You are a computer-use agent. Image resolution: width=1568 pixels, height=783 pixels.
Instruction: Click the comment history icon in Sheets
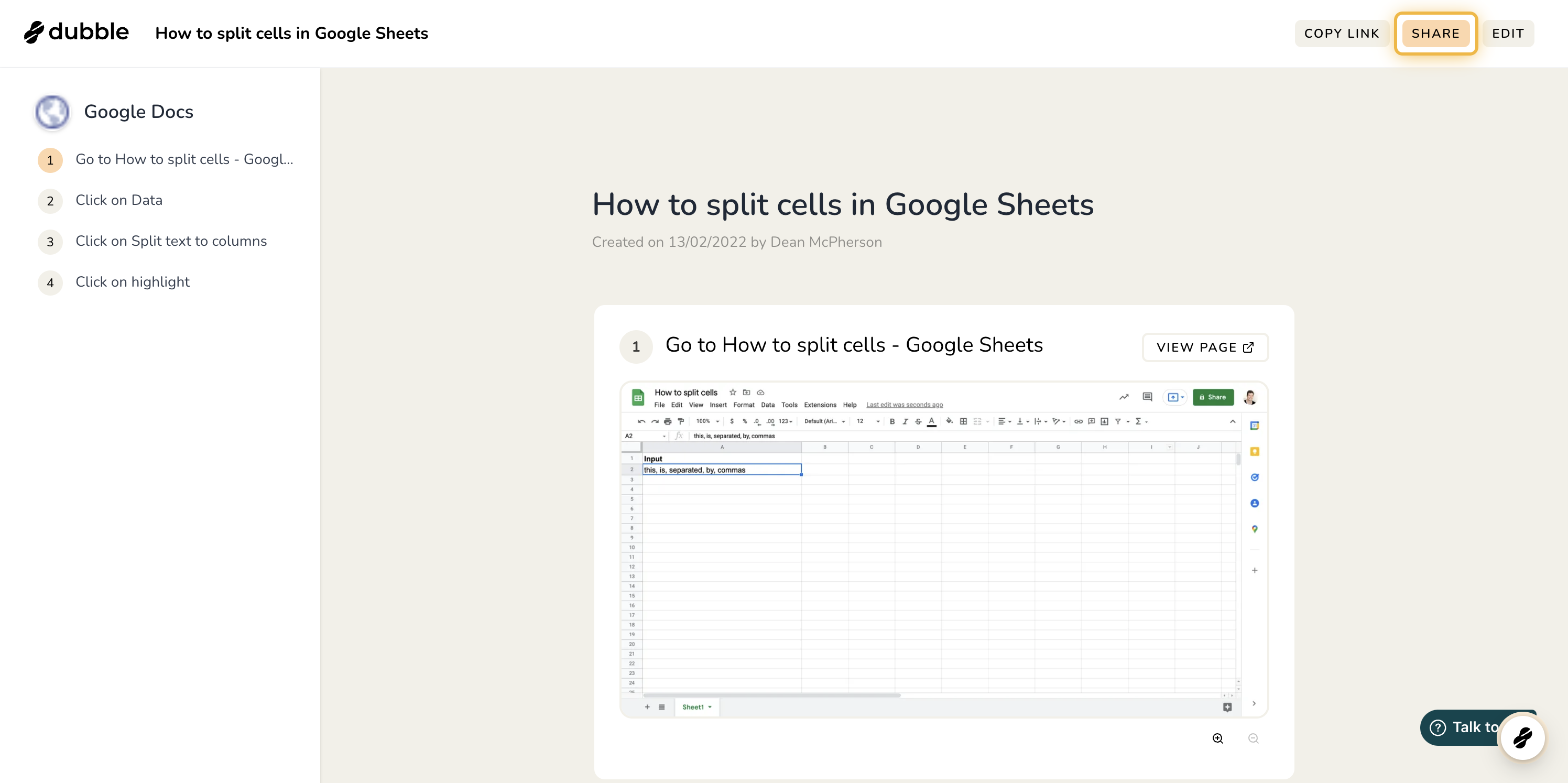pyautogui.click(x=1147, y=397)
